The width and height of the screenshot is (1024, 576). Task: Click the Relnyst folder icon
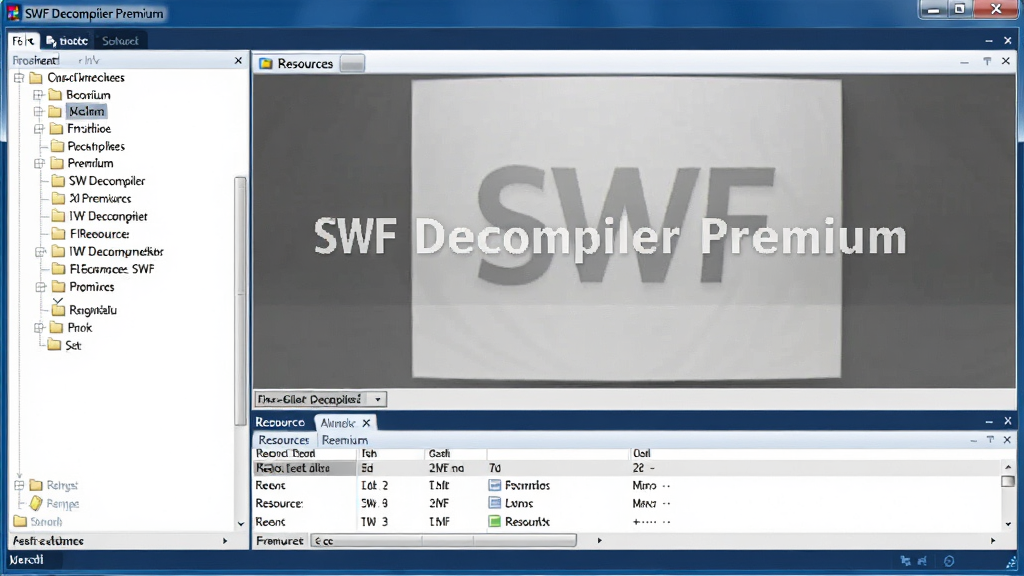pos(36,485)
